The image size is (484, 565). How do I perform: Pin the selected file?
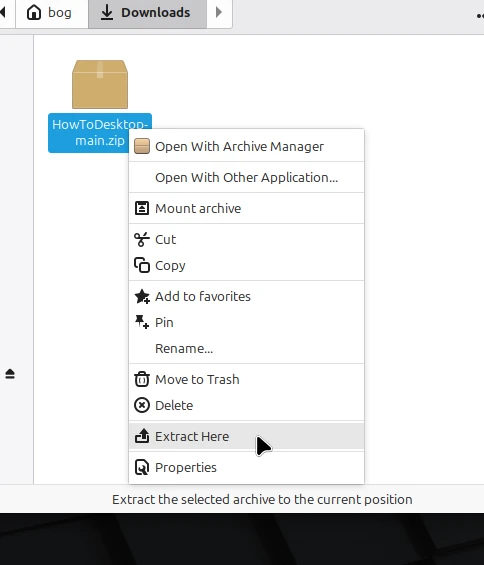click(247, 322)
